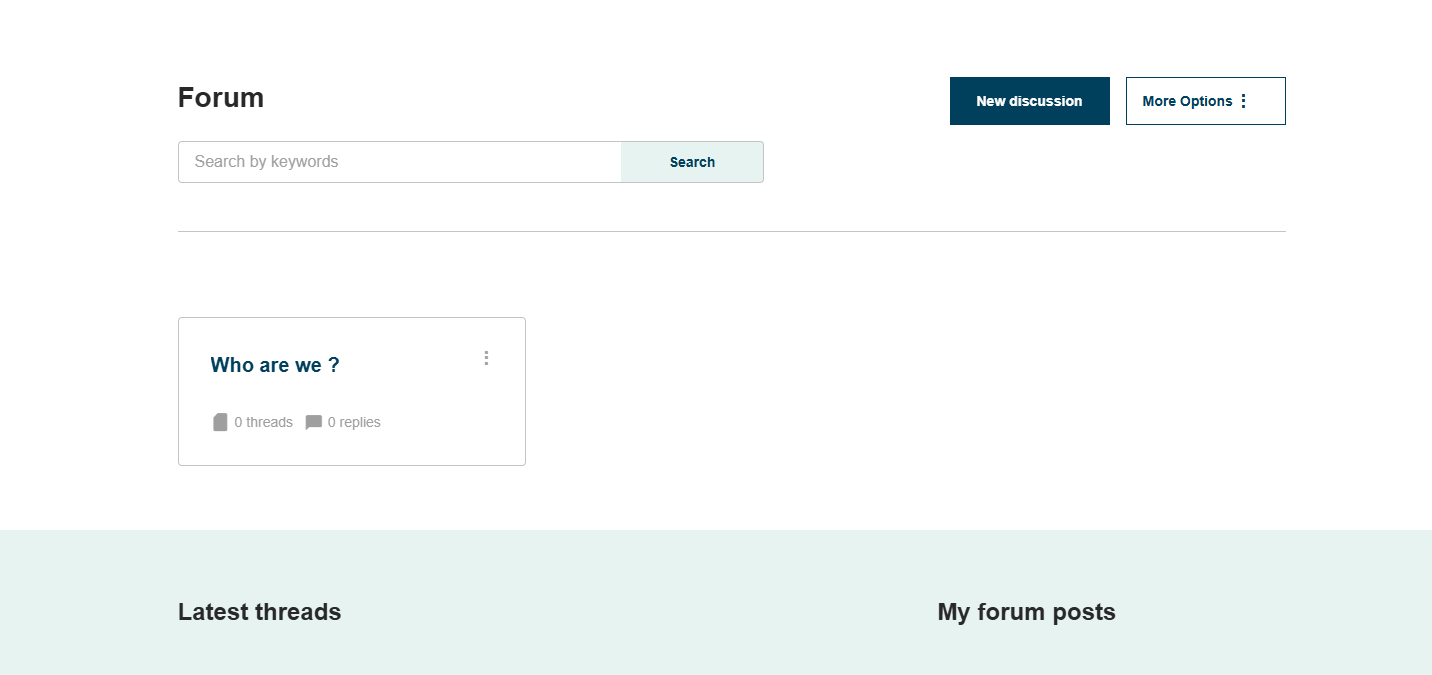Click the My forum posts section heading
This screenshot has width=1432, height=675.
[x=1026, y=612]
